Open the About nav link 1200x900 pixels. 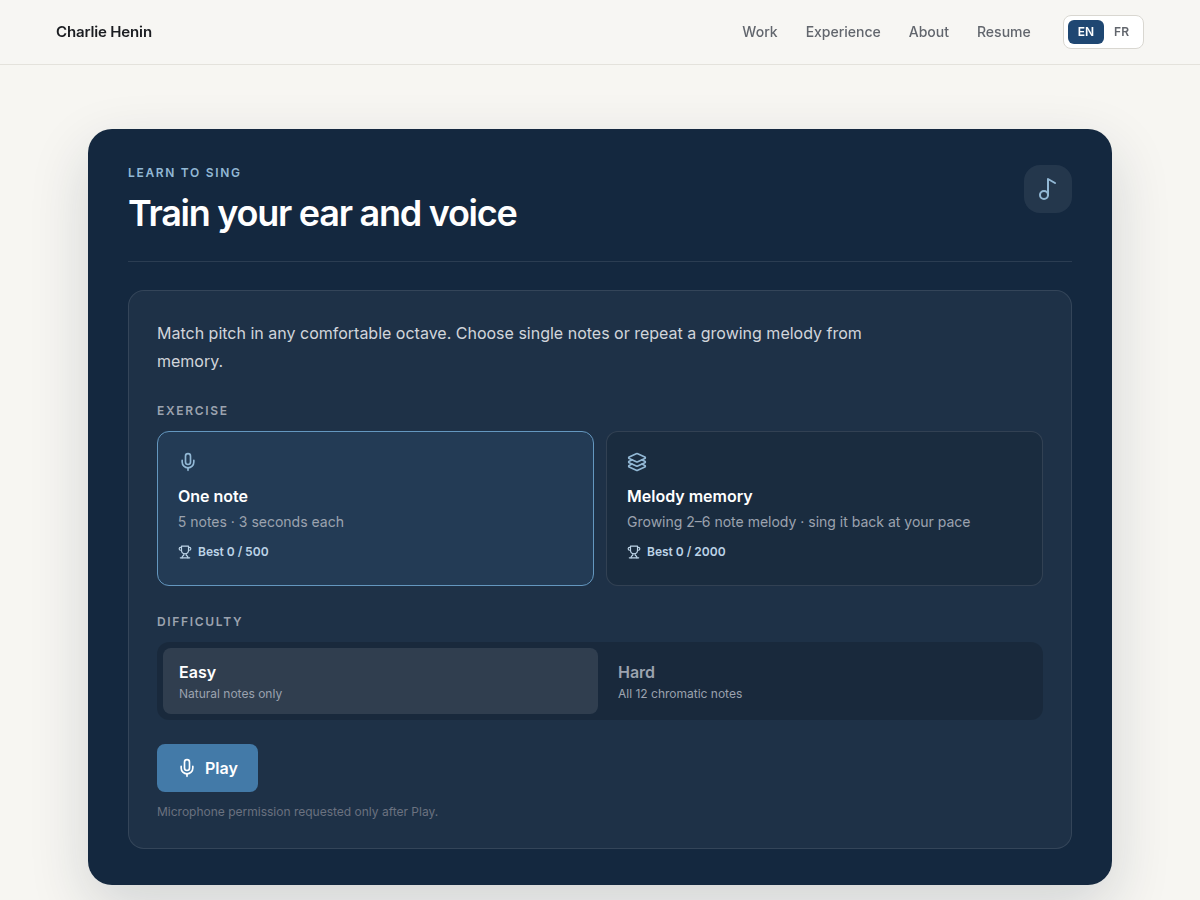[929, 32]
